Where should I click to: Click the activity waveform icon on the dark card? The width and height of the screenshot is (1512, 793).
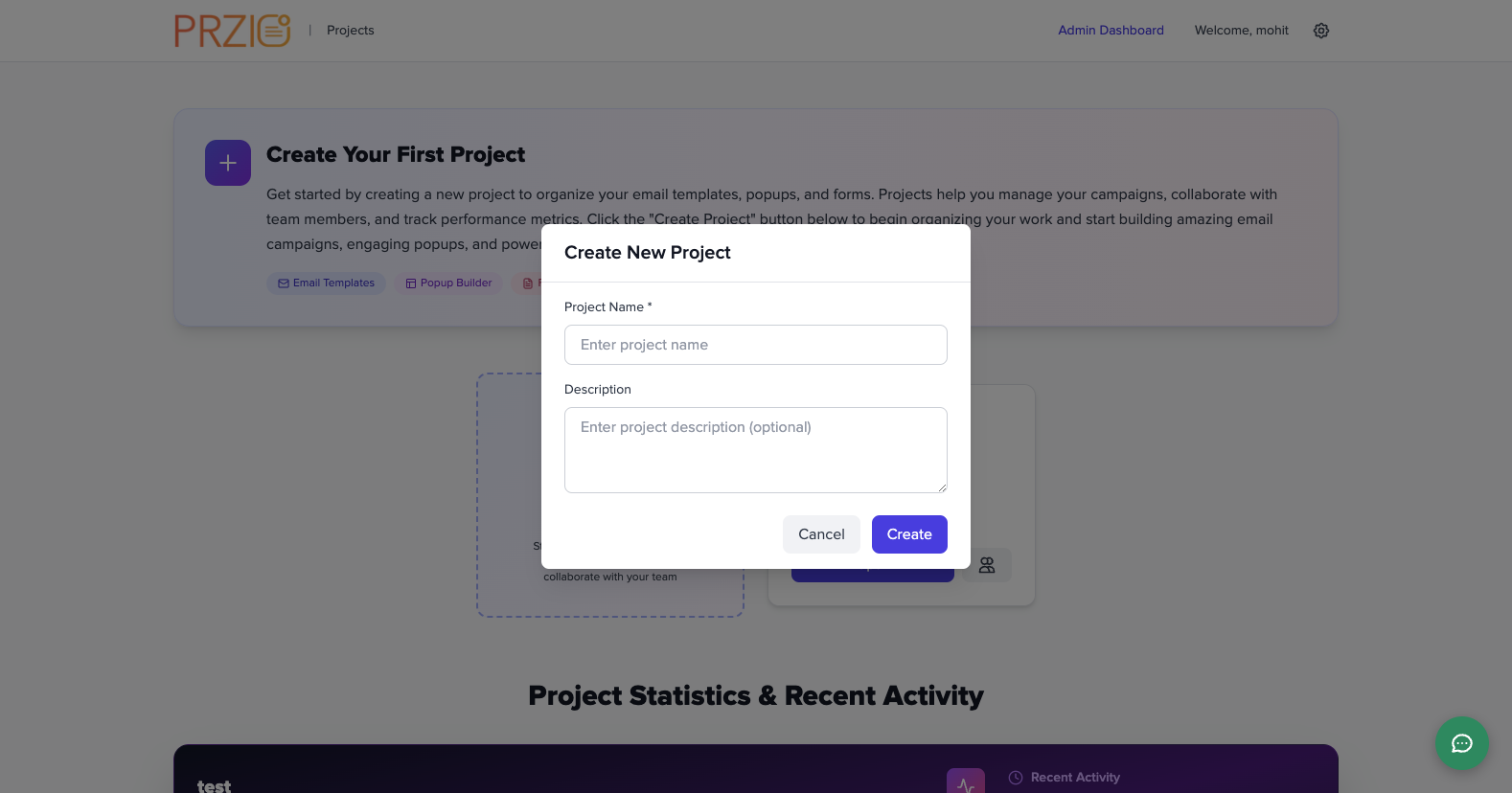(965, 781)
